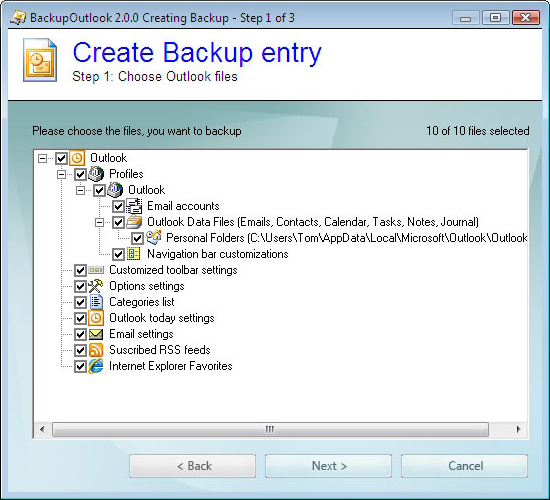Click the Navigation bar customizations icon
Screen dimensions: 550x500
pos(134,254)
